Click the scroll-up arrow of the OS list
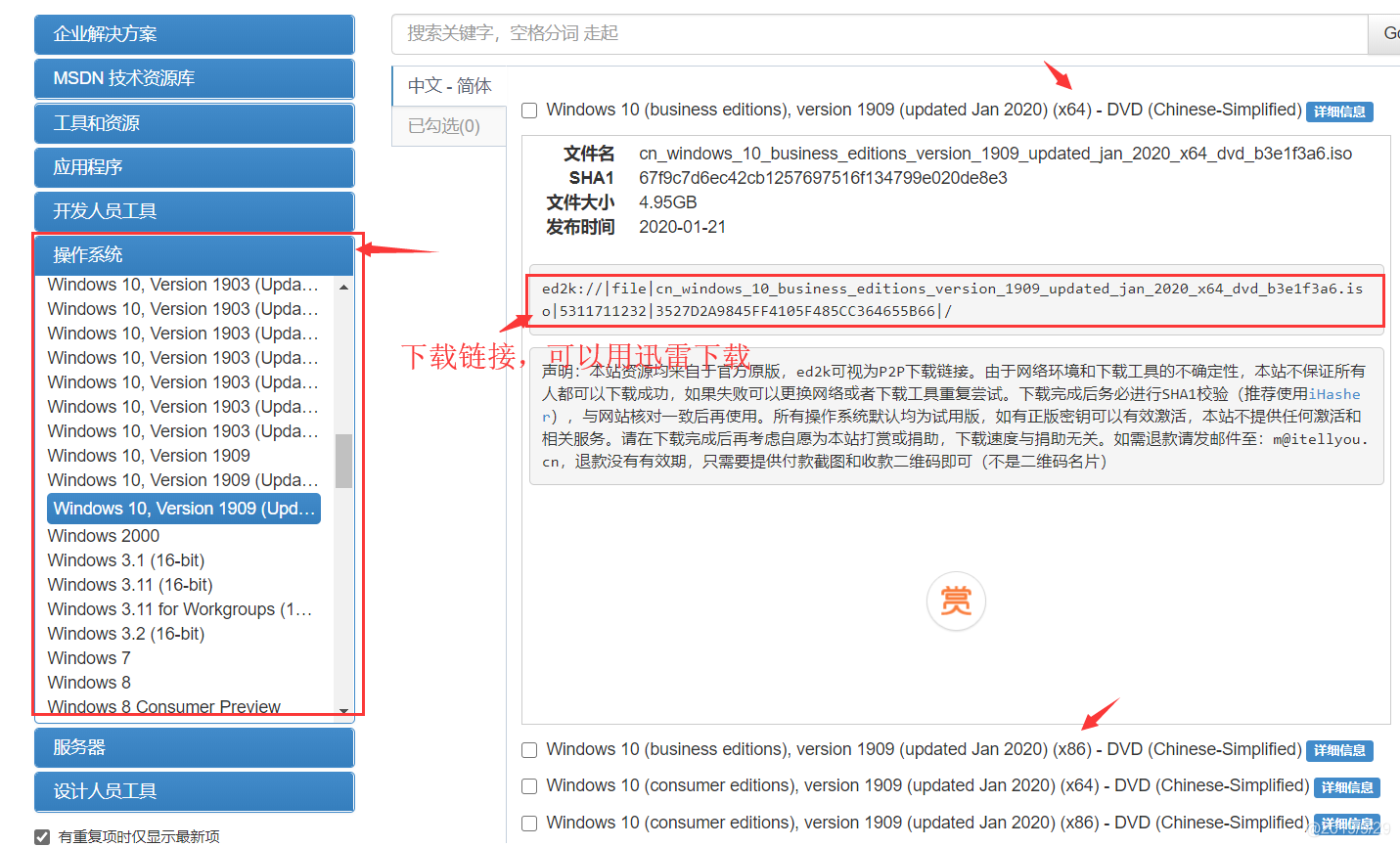Image resolution: width=1400 pixels, height=847 pixels. tap(343, 287)
